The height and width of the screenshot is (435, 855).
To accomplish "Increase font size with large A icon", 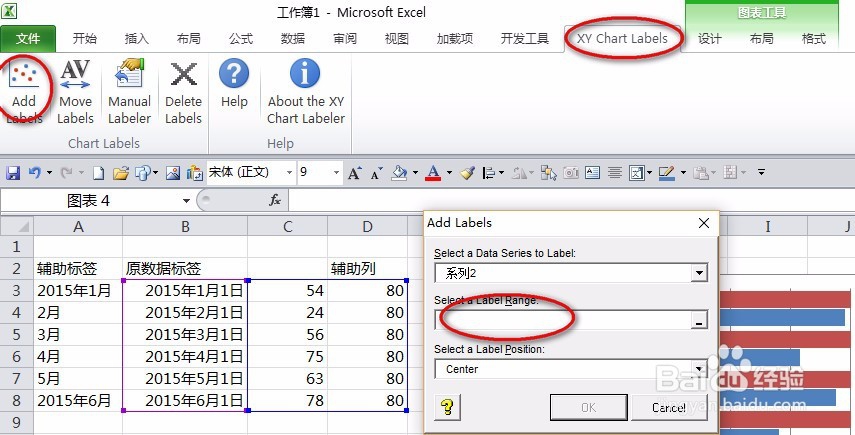I will point(355,173).
